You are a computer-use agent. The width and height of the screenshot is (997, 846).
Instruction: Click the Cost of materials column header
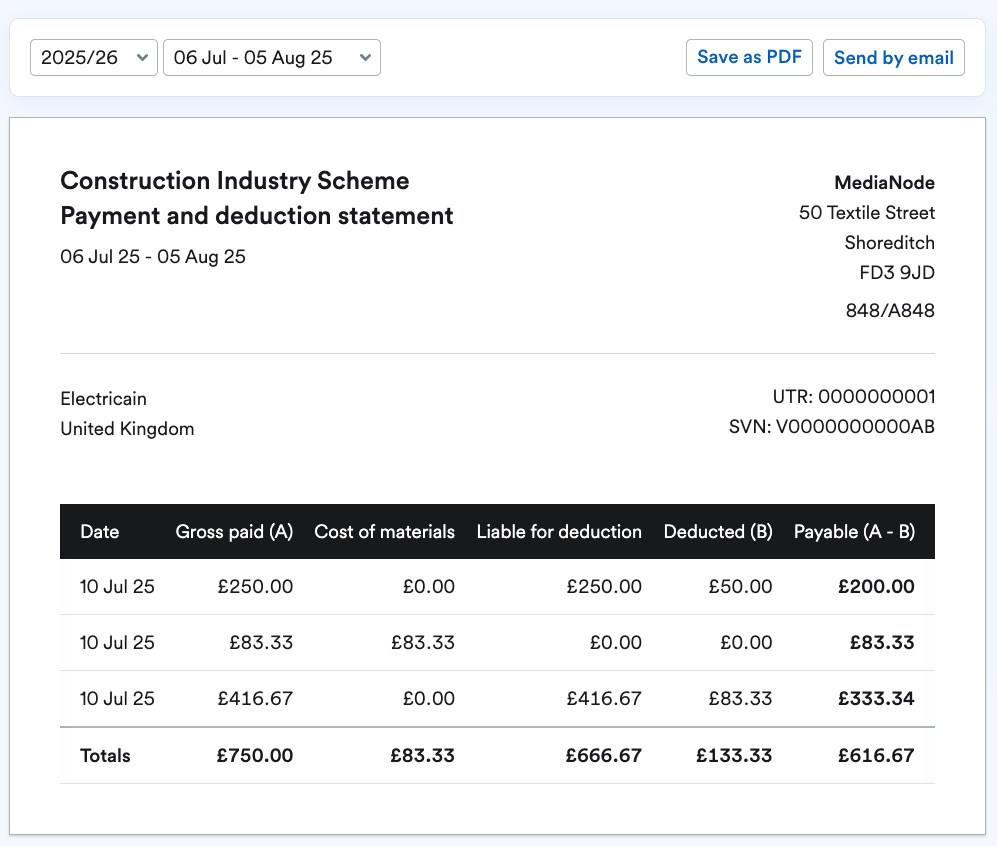pos(384,532)
